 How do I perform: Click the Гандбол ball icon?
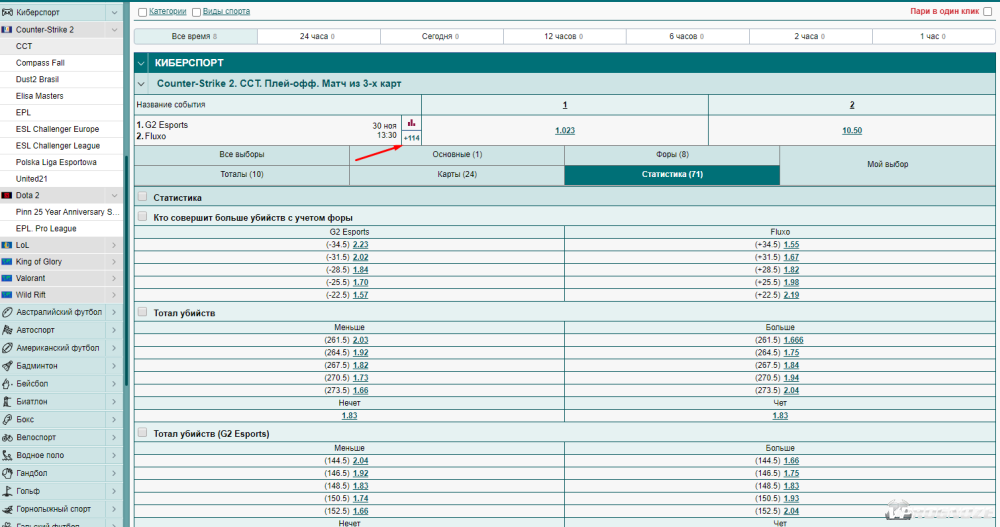[8, 473]
